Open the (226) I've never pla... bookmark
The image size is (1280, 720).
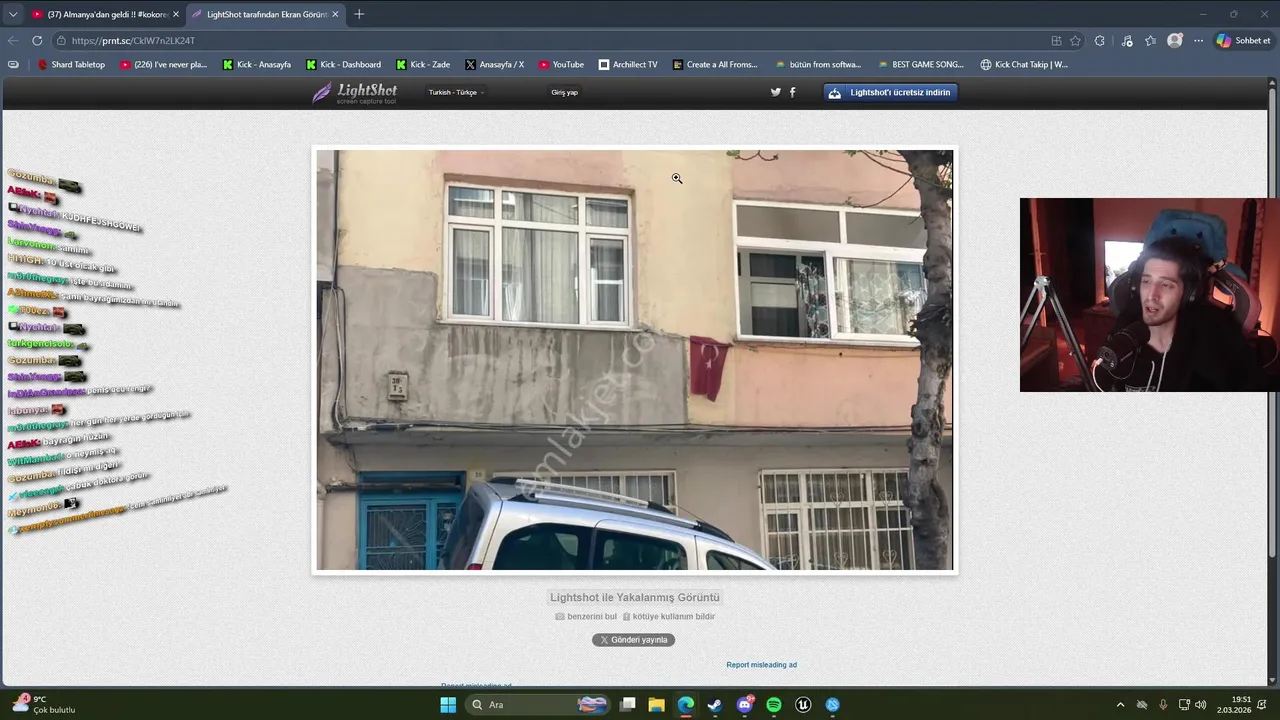(x=163, y=65)
